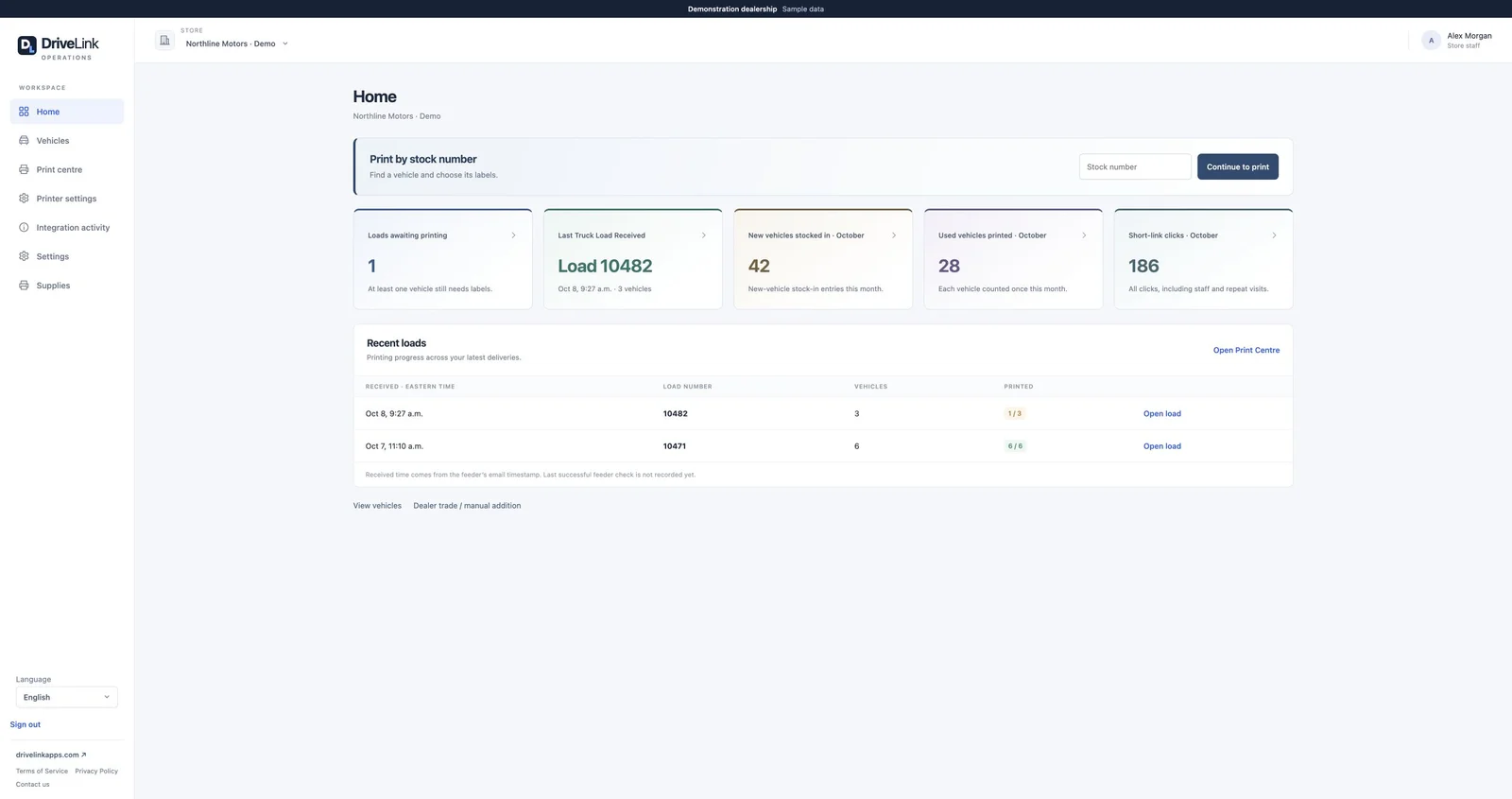Click Dealer trade / manual addition link
This screenshot has height=799, width=1512.
[467, 506]
